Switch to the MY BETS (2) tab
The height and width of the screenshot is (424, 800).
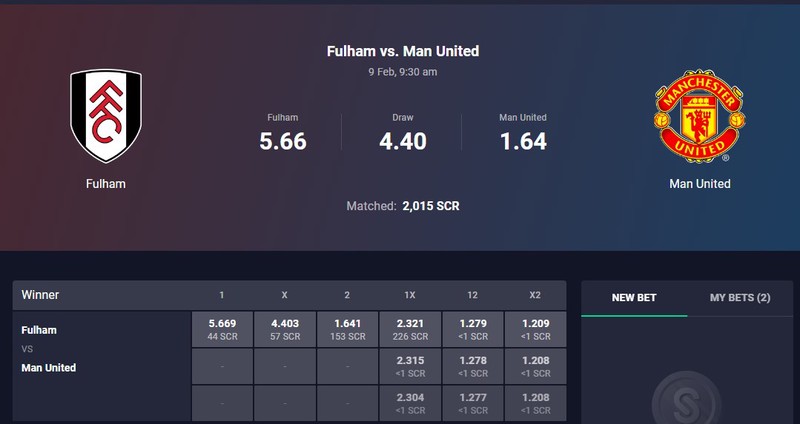point(740,297)
